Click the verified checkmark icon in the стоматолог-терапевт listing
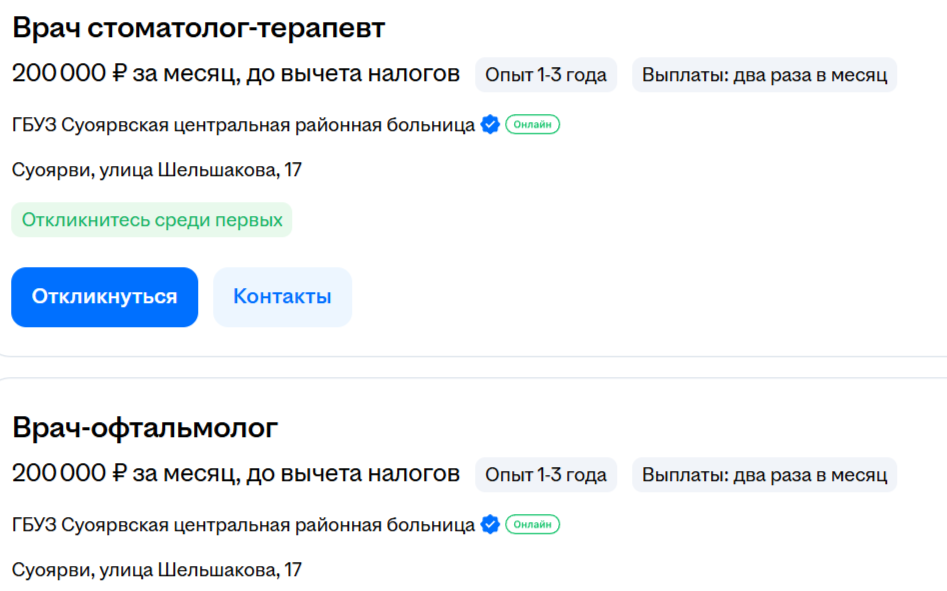Image resolution: width=947 pixels, height=591 pixels. (490, 125)
